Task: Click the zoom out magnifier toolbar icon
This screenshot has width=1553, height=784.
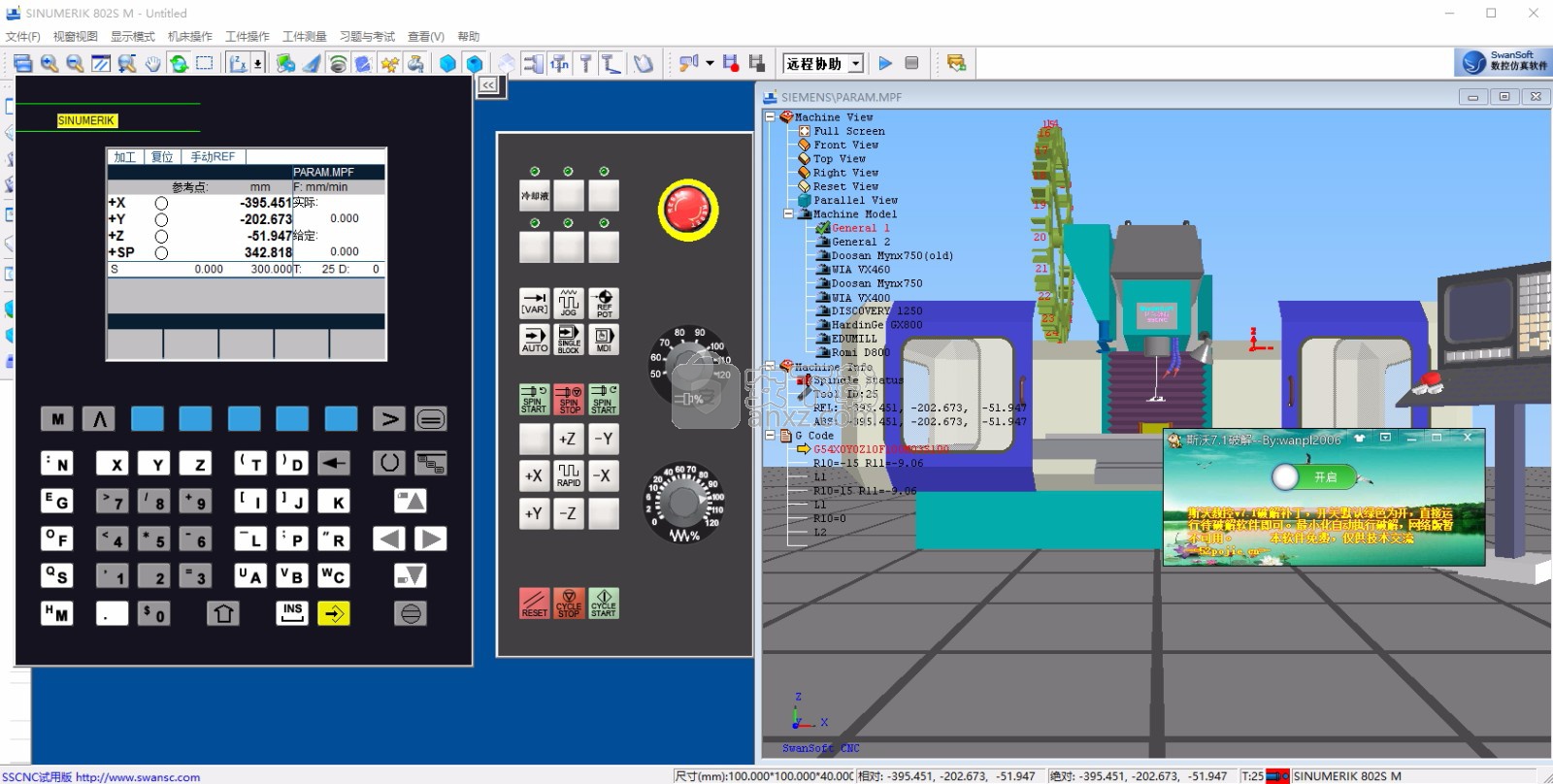Action: tap(75, 64)
